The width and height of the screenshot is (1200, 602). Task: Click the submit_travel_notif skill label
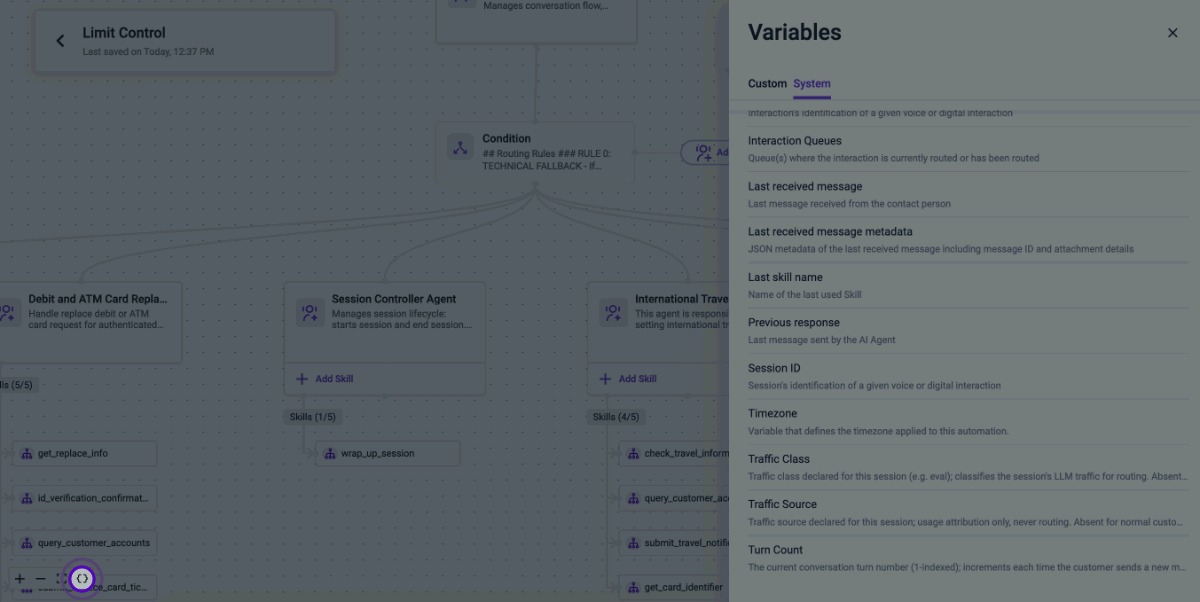(x=686, y=543)
